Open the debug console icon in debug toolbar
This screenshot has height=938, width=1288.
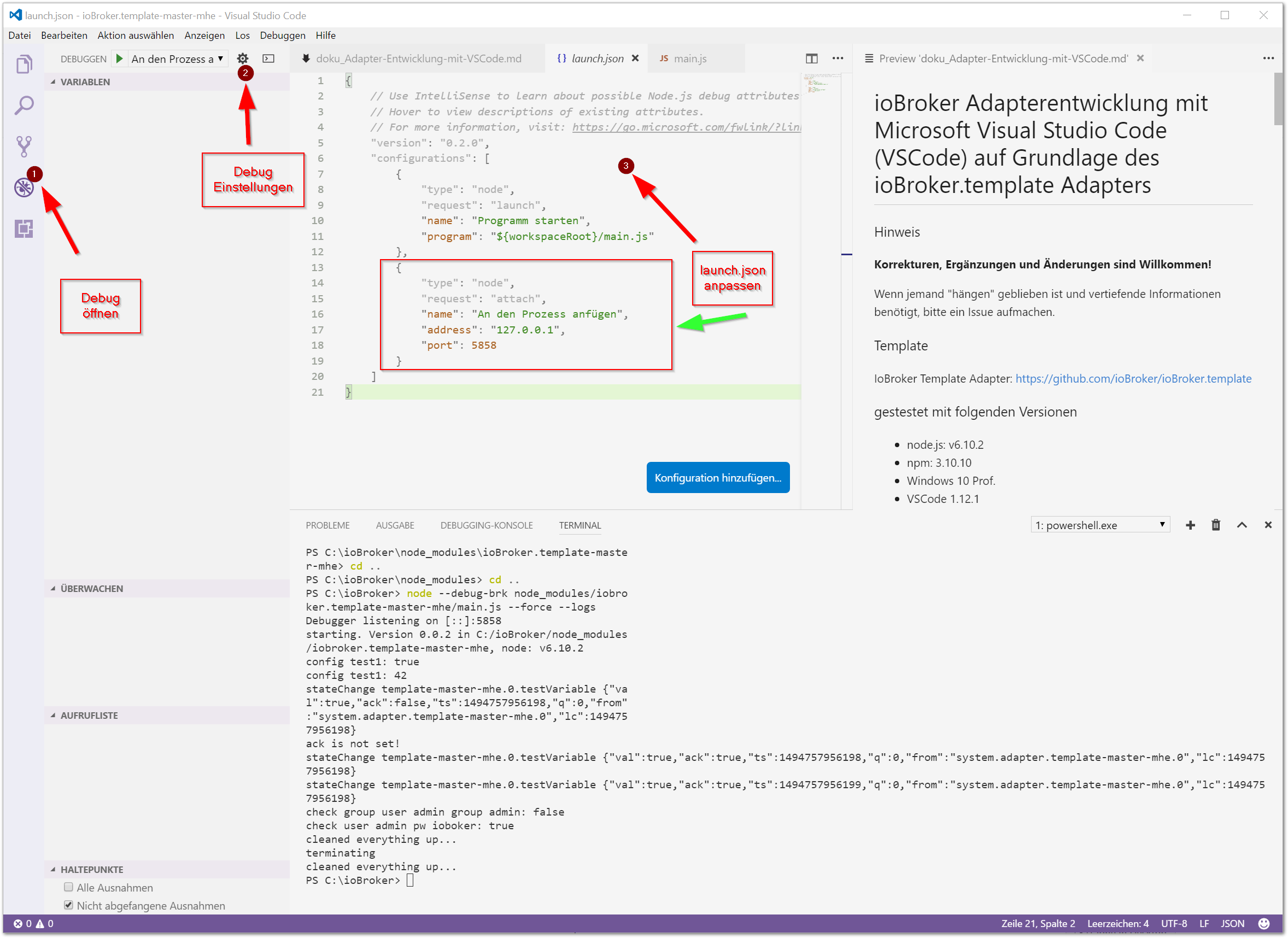coord(268,58)
